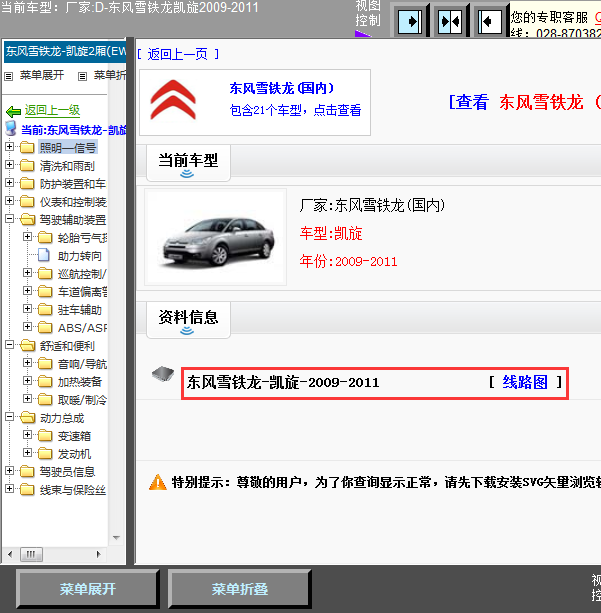Select the 变速箱 tree item
Viewport: 601px width, 613px height.
[75, 436]
